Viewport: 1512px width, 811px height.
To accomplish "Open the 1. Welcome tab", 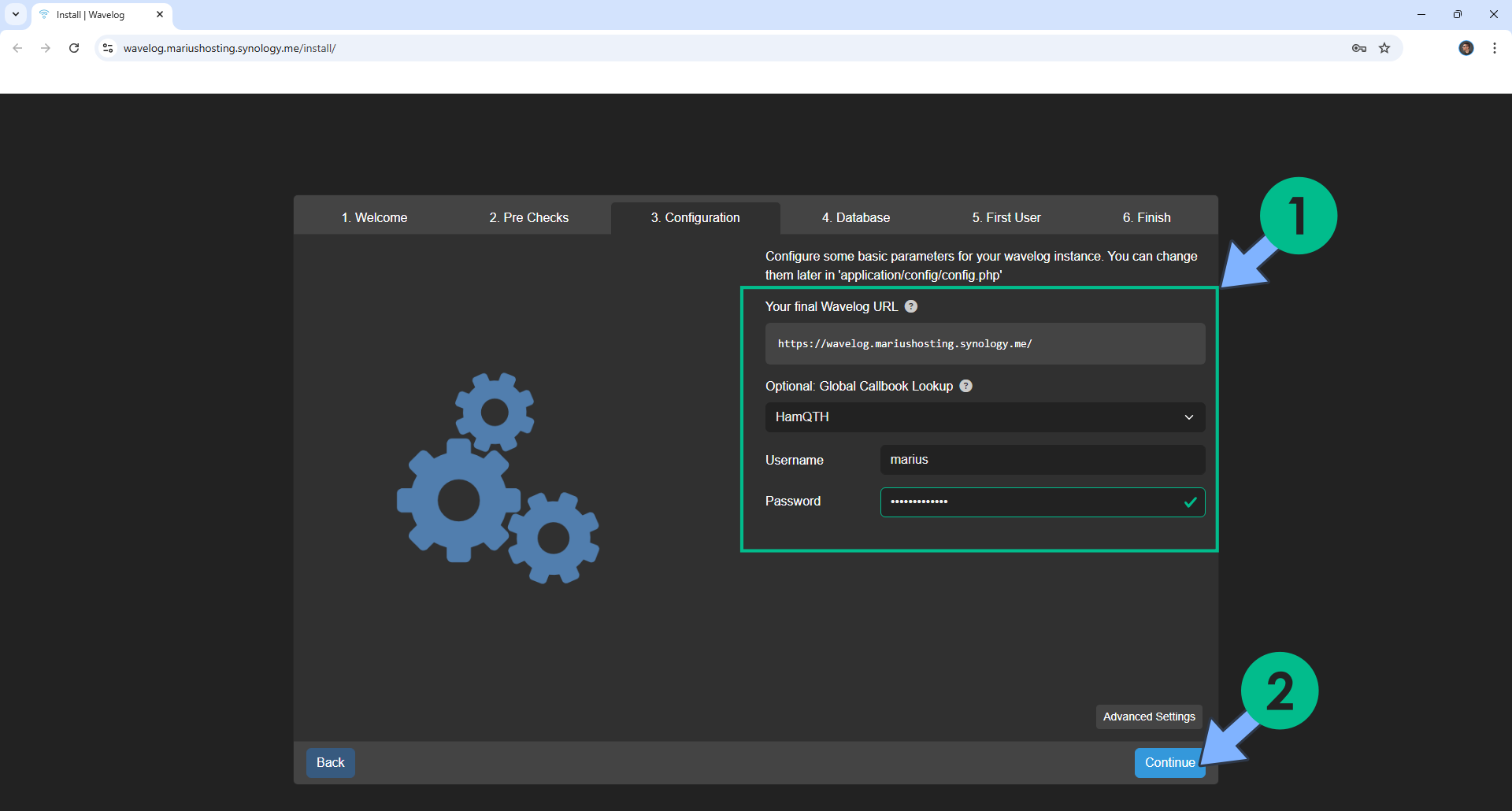I will pyautogui.click(x=374, y=217).
